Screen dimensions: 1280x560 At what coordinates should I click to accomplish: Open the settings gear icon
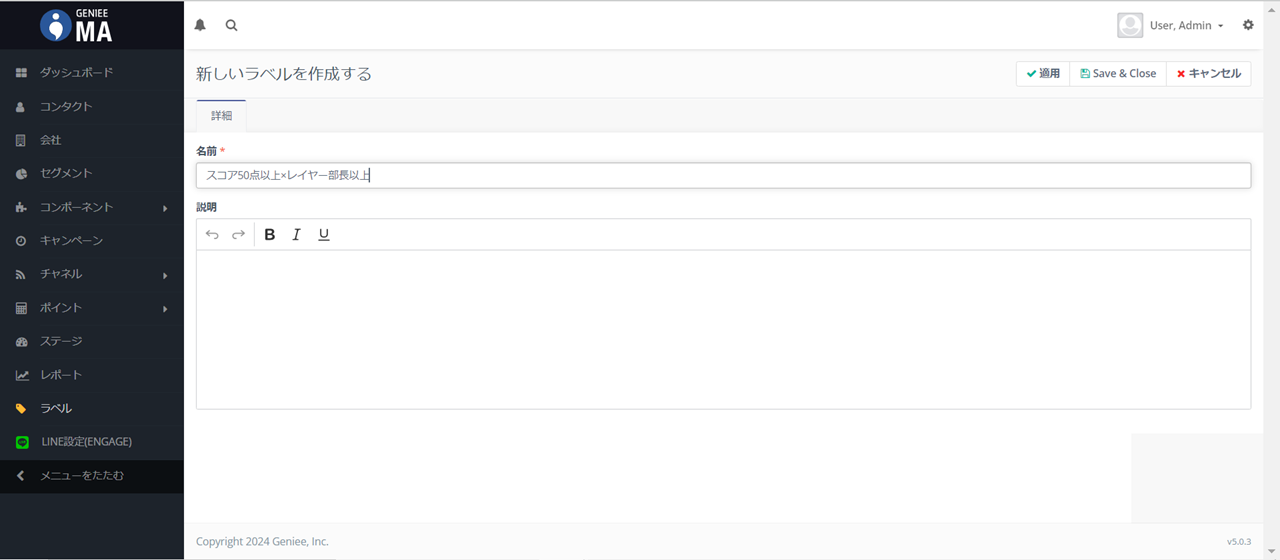(x=1248, y=25)
